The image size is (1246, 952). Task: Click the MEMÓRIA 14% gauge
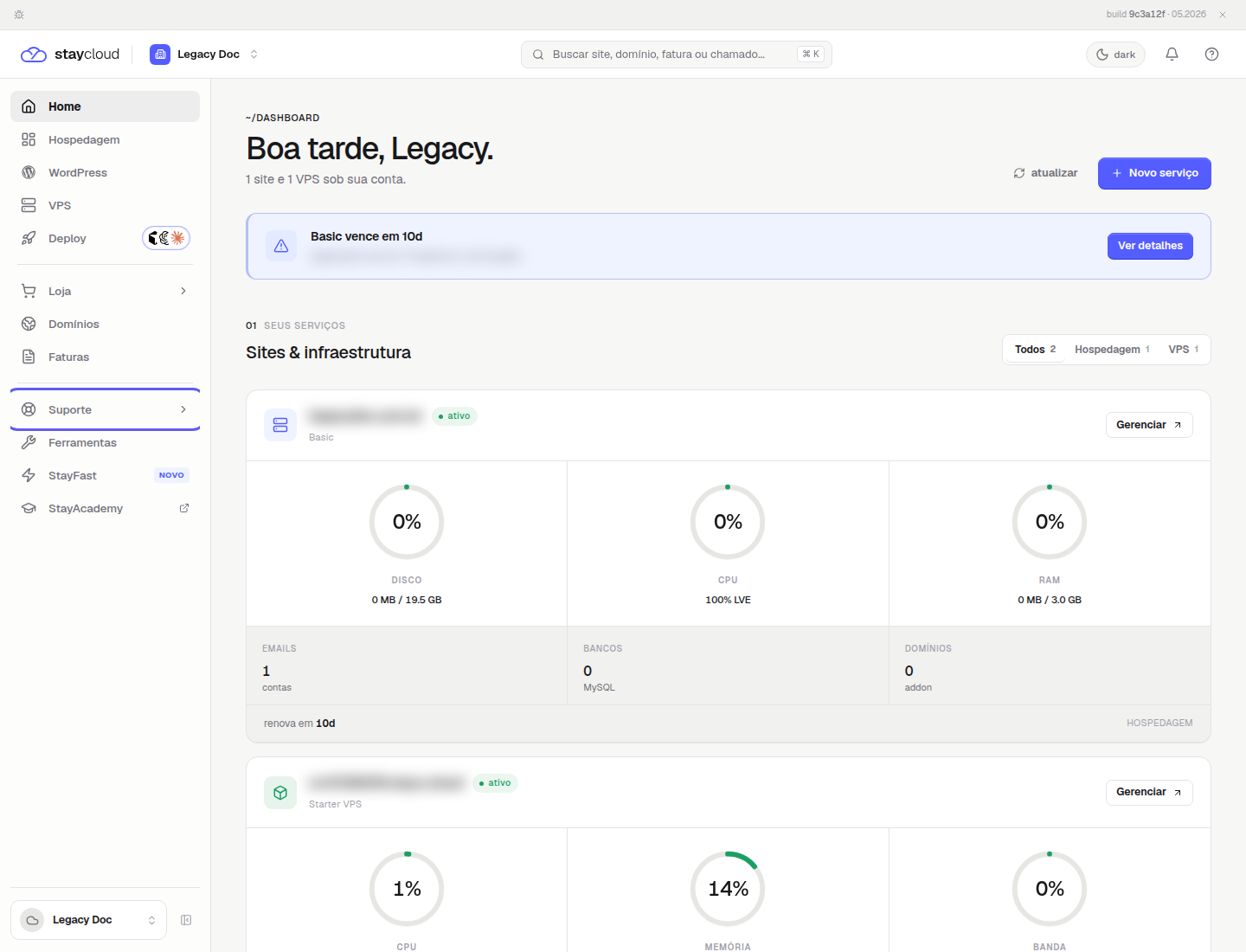point(728,889)
